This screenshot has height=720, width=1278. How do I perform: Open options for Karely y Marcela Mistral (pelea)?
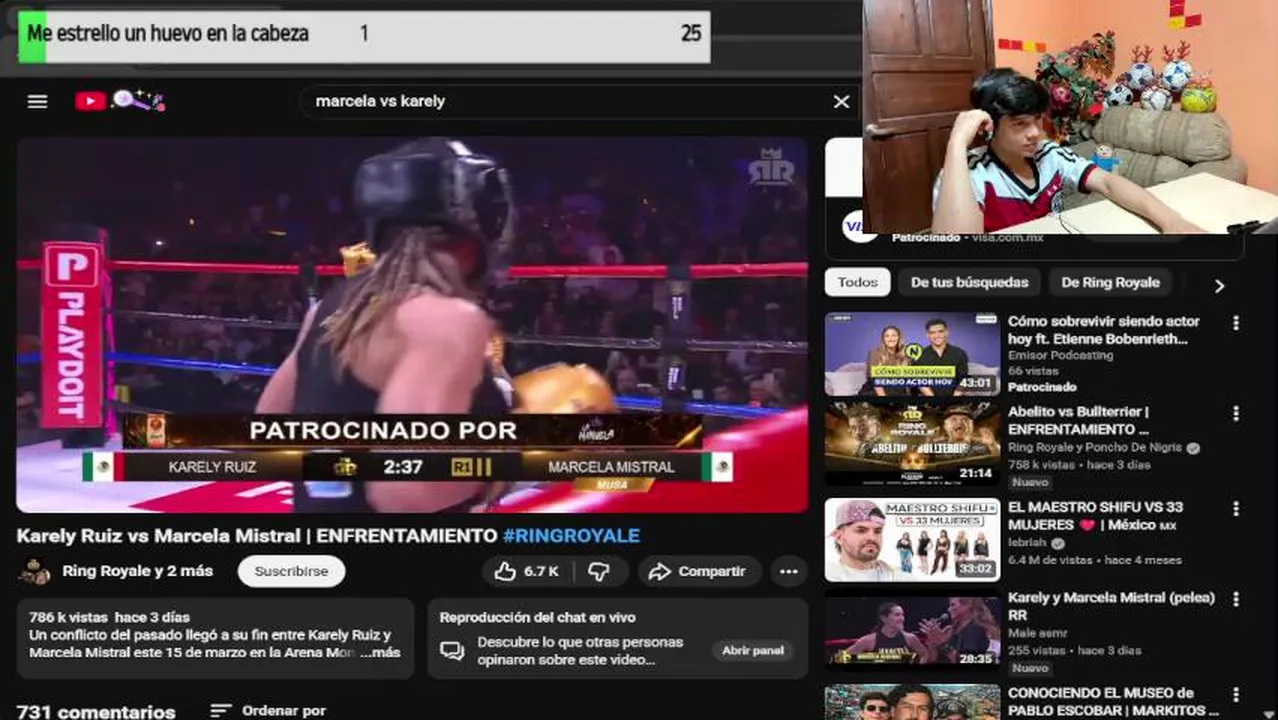[1236, 598]
